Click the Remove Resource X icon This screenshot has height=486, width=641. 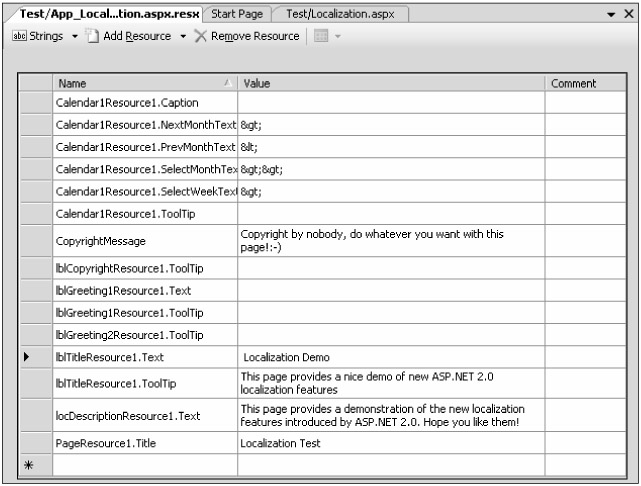200,36
